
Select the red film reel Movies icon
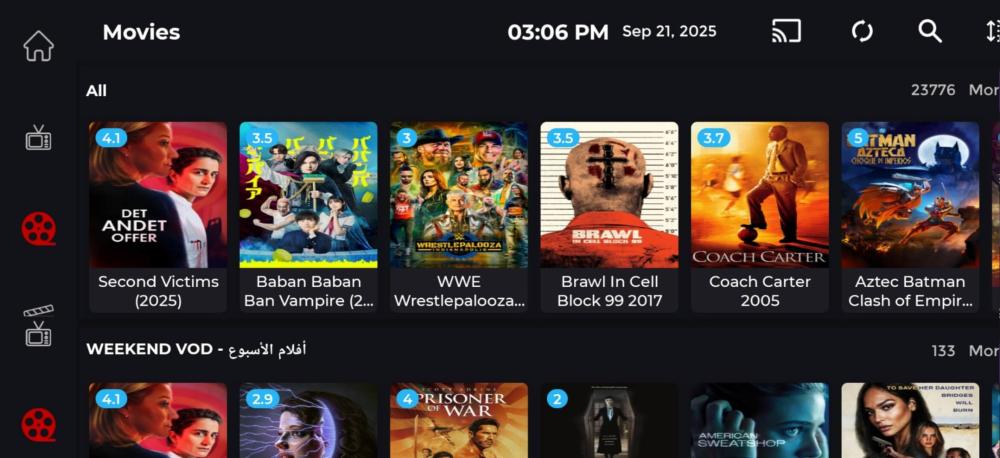coord(39,229)
